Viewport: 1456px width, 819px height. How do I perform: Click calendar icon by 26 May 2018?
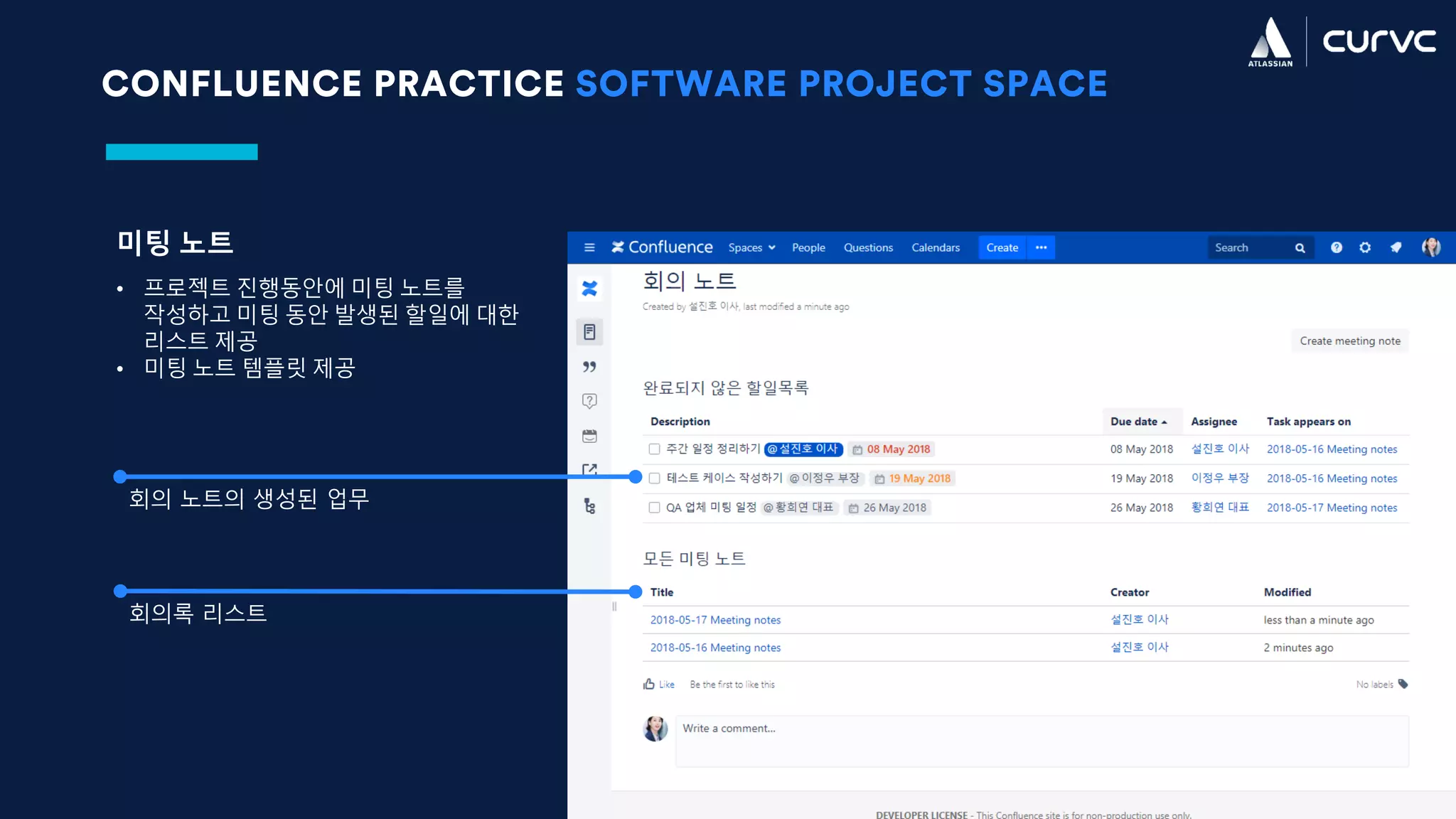(x=854, y=508)
